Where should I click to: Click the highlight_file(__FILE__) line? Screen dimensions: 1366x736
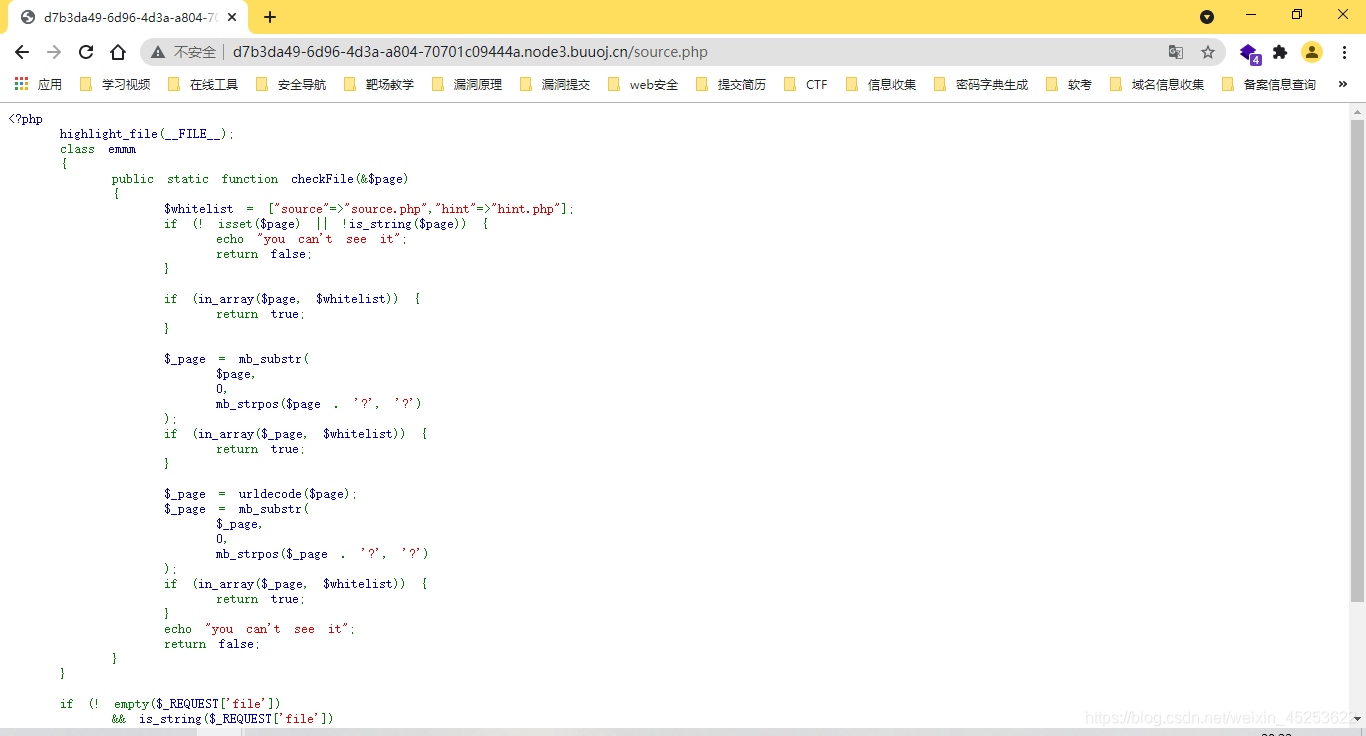(x=147, y=134)
